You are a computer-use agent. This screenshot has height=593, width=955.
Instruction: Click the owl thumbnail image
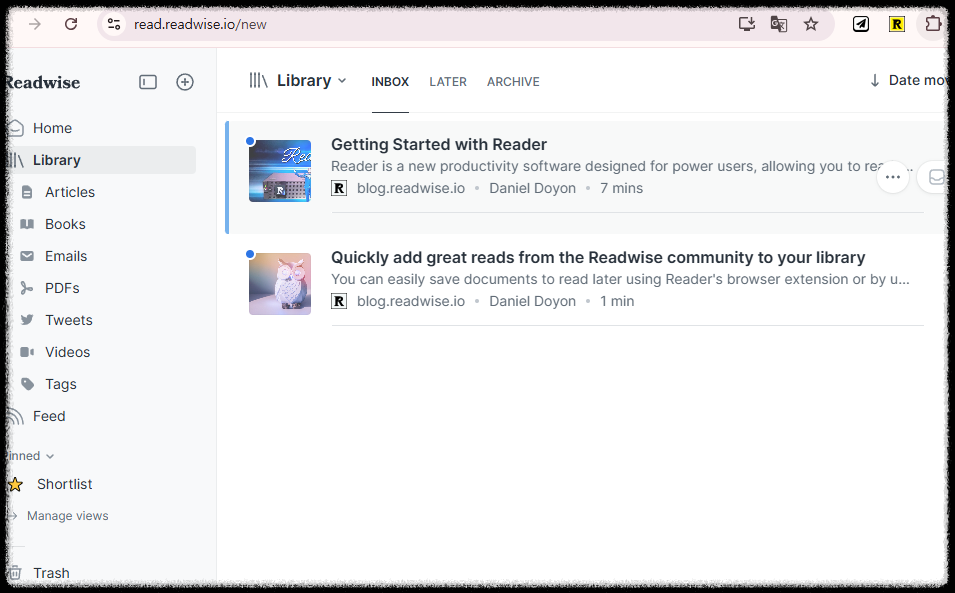click(280, 284)
